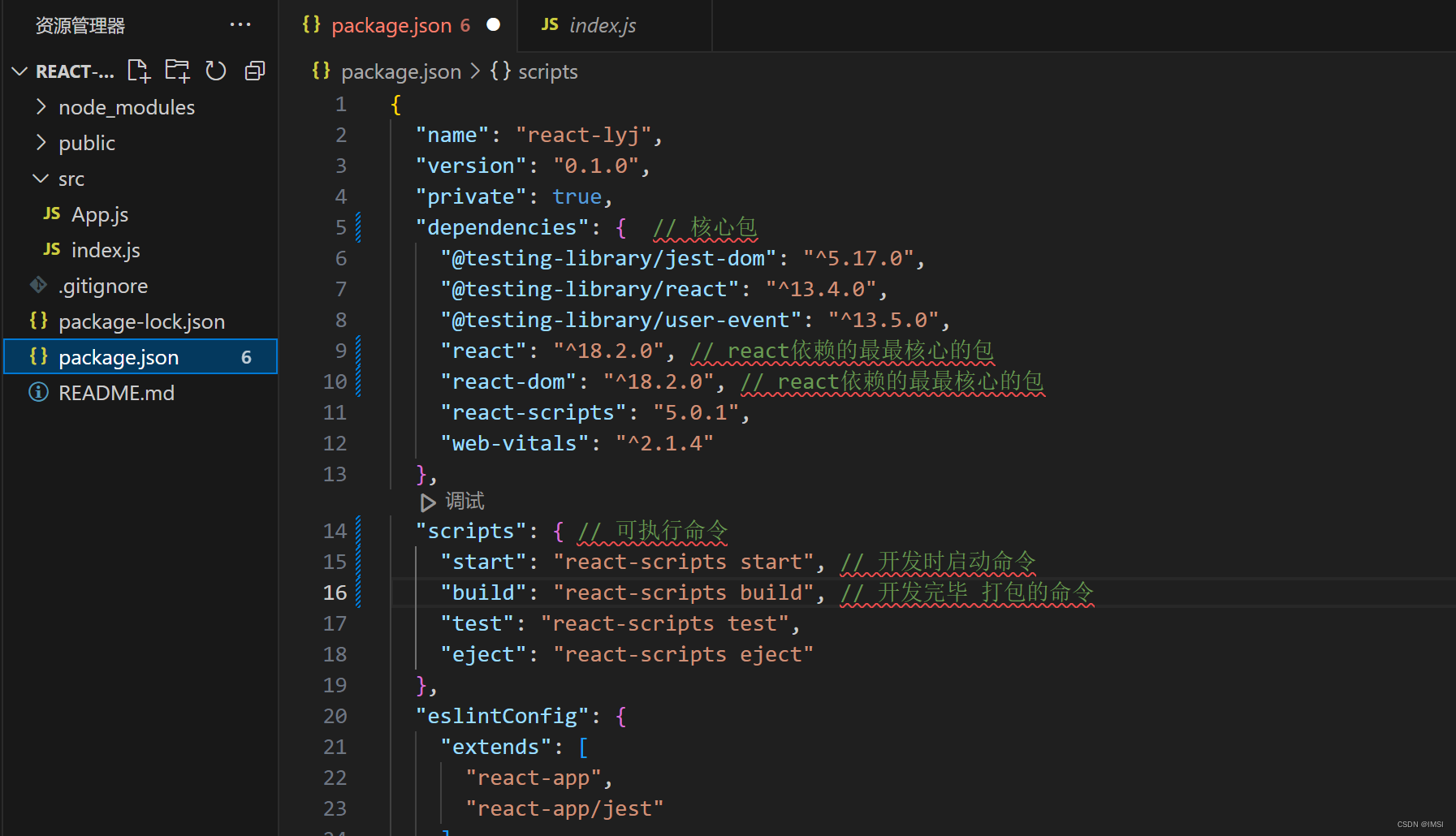
Task: Click the "dependencies" key
Action: click(x=503, y=227)
